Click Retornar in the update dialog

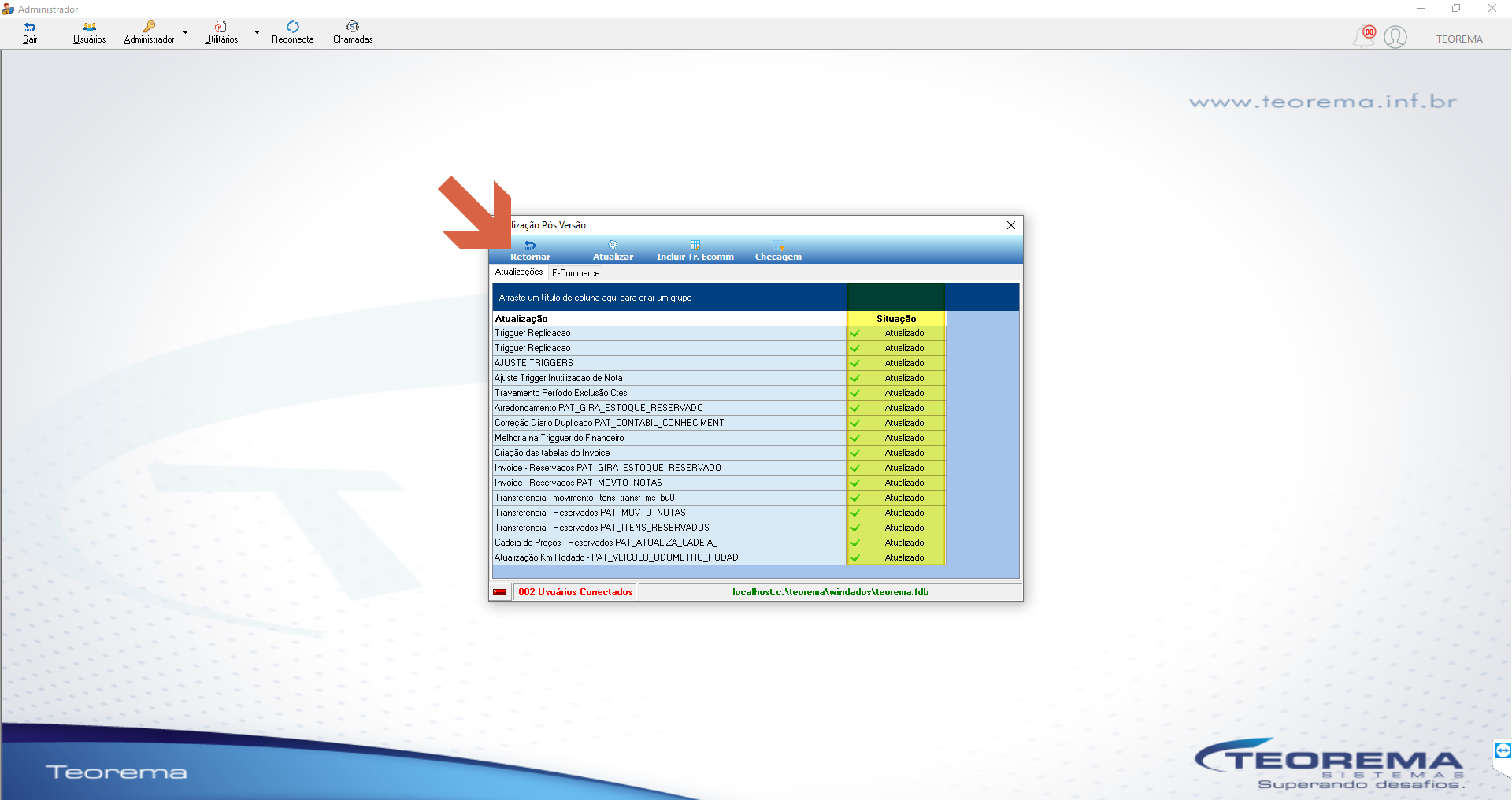tap(530, 251)
